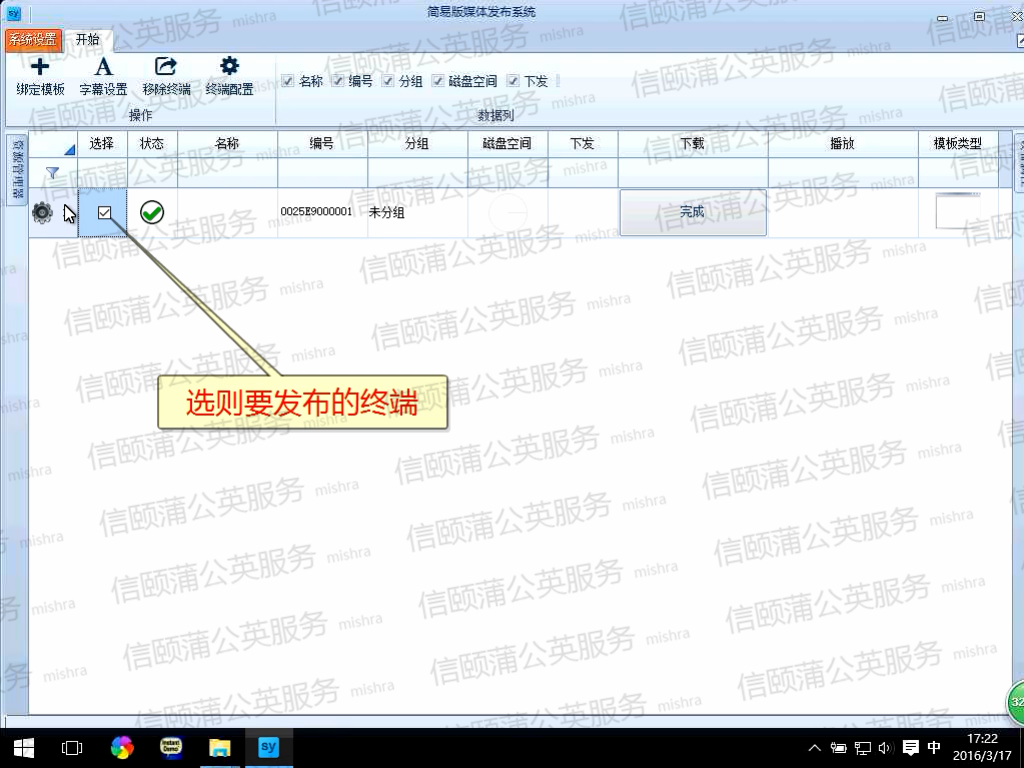1024x768 pixels.
Task: Open 字幕设置 subtitle settings
Action: coord(103,68)
